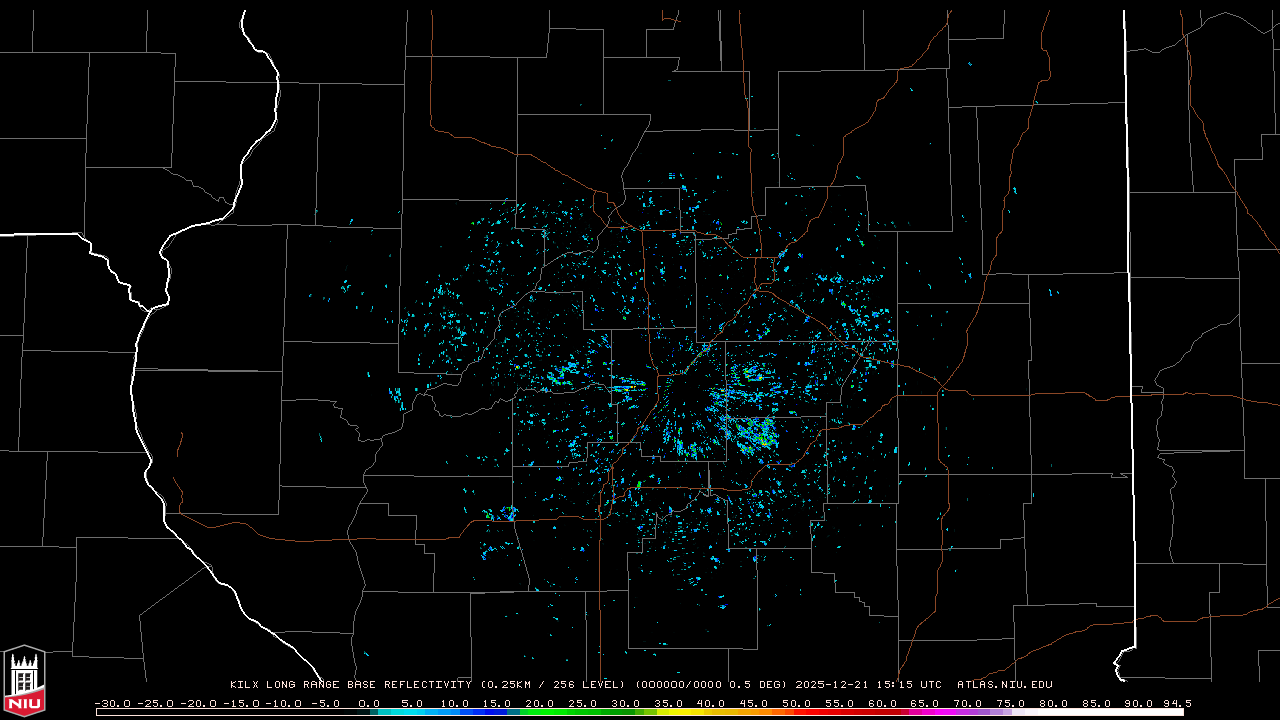
Task: Click the 15.0 scale label
Action: click(498, 703)
